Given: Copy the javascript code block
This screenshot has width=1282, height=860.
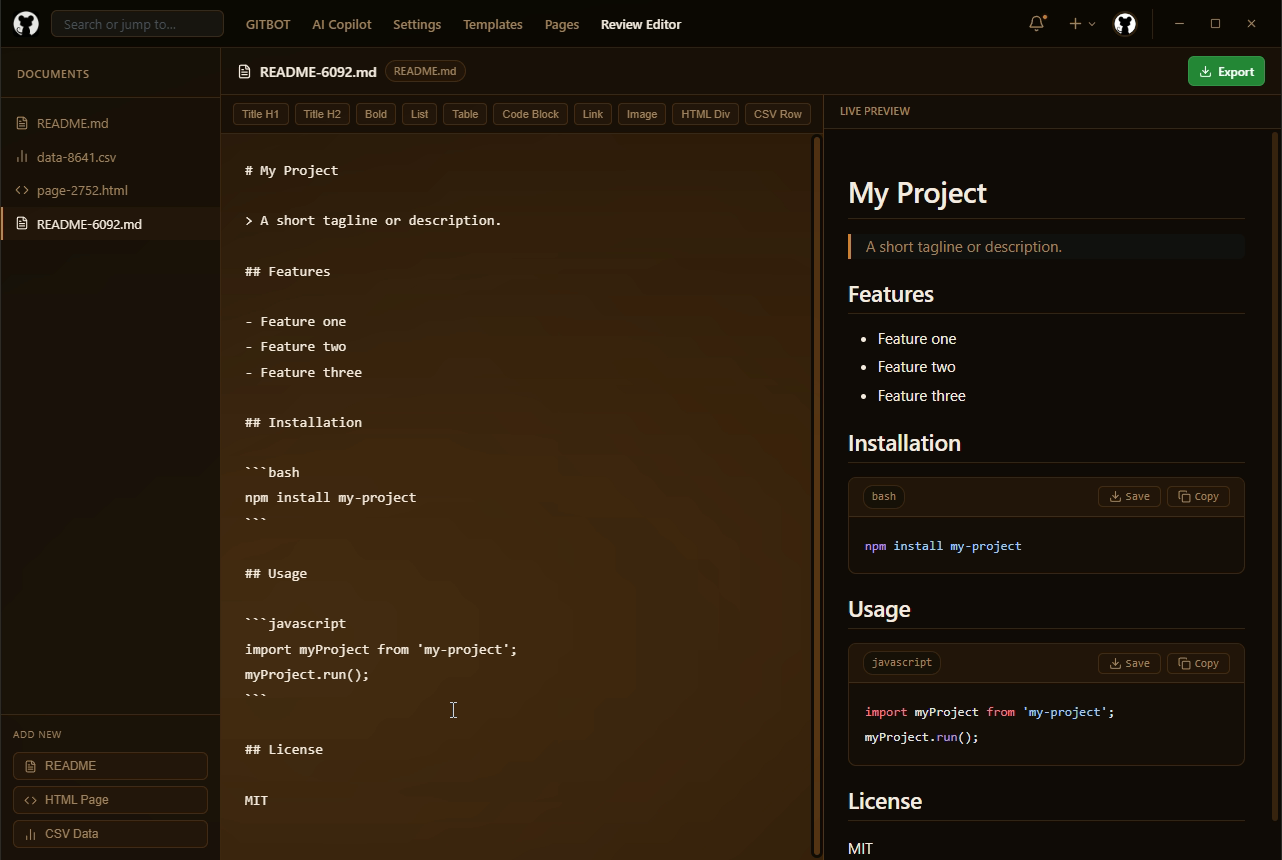Looking at the screenshot, I should (x=1198, y=663).
